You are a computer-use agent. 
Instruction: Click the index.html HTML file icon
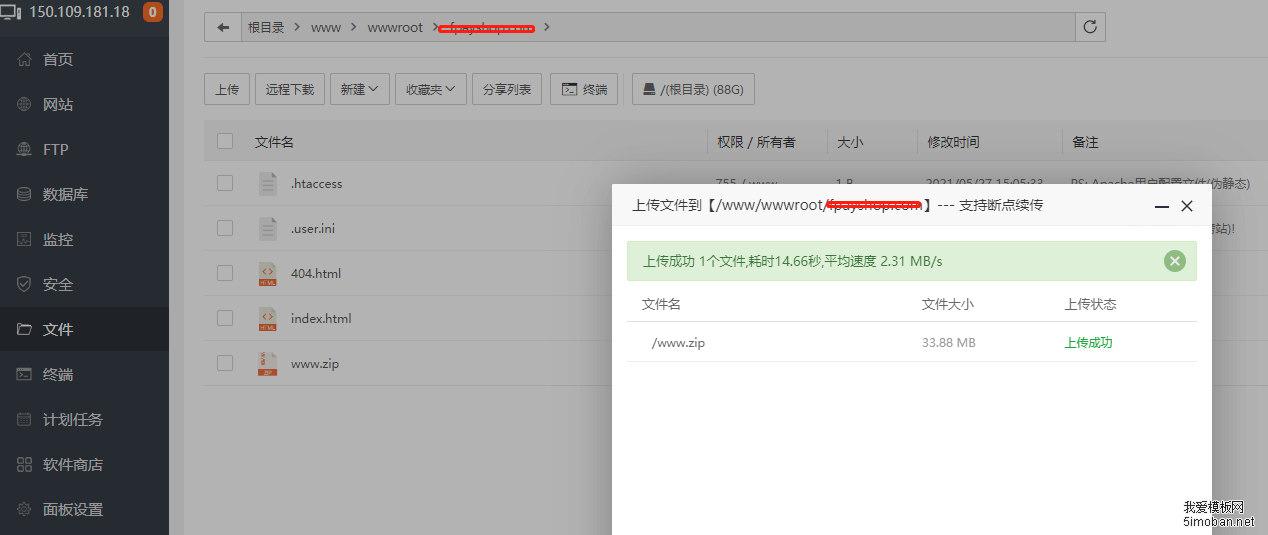coord(267,319)
